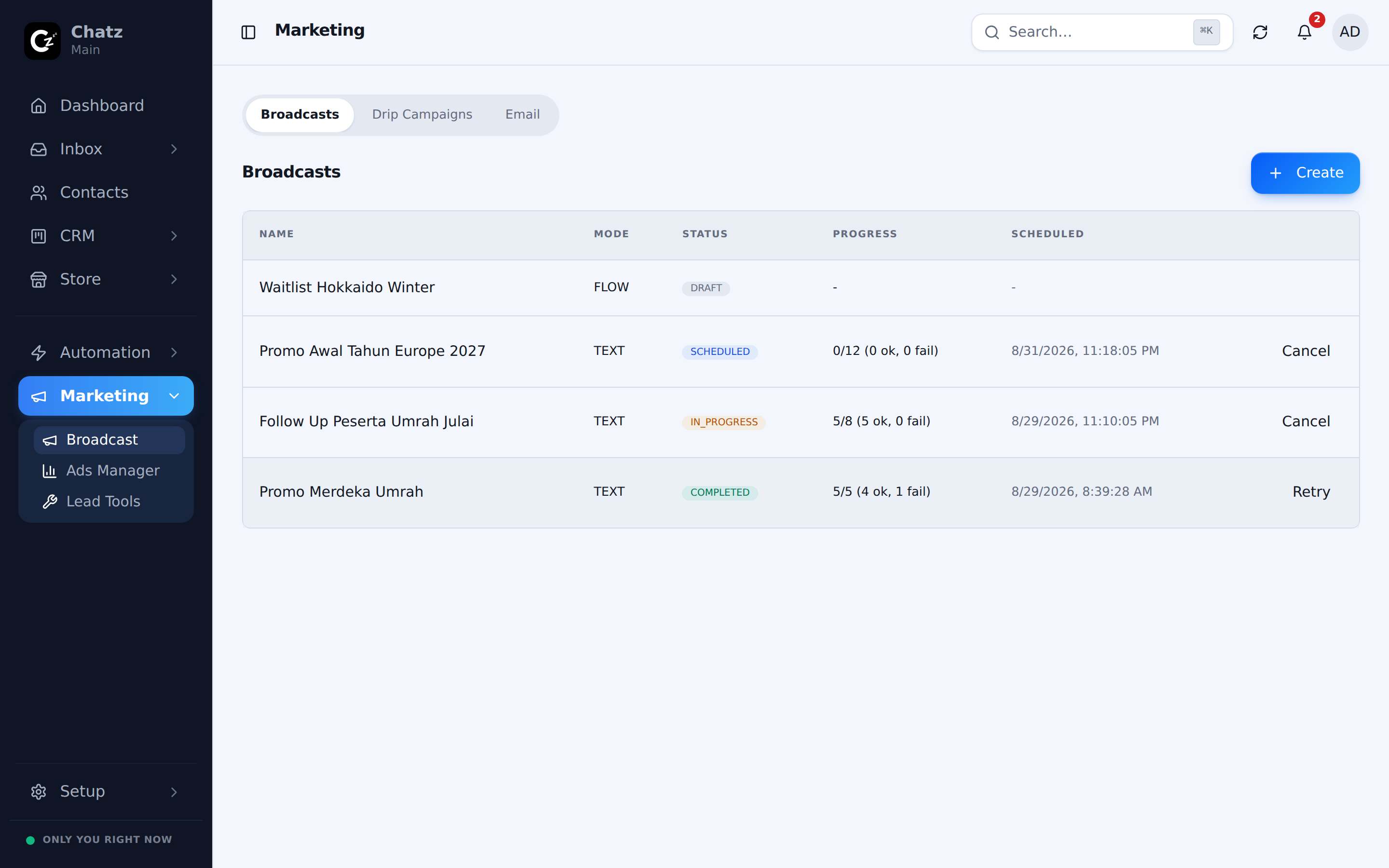The image size is (1389, 868).
Task: Cancel Follow Up Peserta Umrah Julai
Action: coord(1306,421)
